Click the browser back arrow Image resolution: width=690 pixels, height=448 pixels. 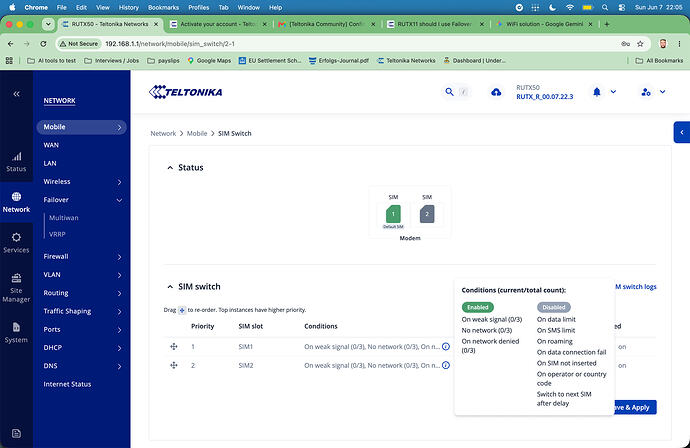[11, 44]
